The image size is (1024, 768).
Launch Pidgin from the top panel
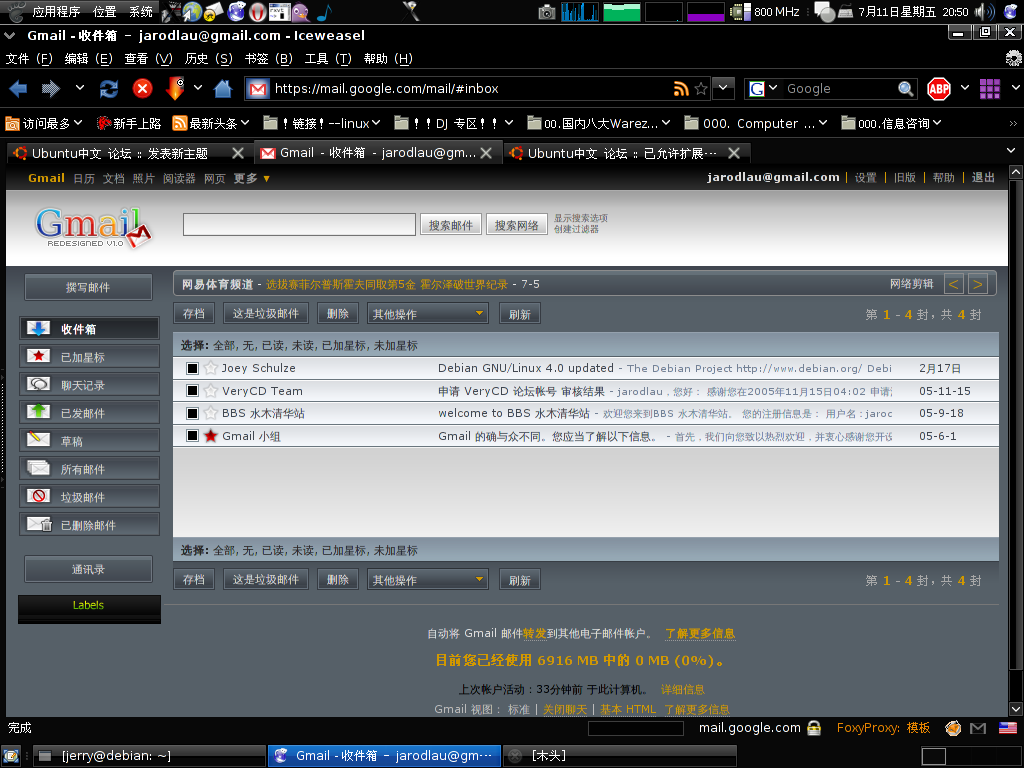[300, 11]
